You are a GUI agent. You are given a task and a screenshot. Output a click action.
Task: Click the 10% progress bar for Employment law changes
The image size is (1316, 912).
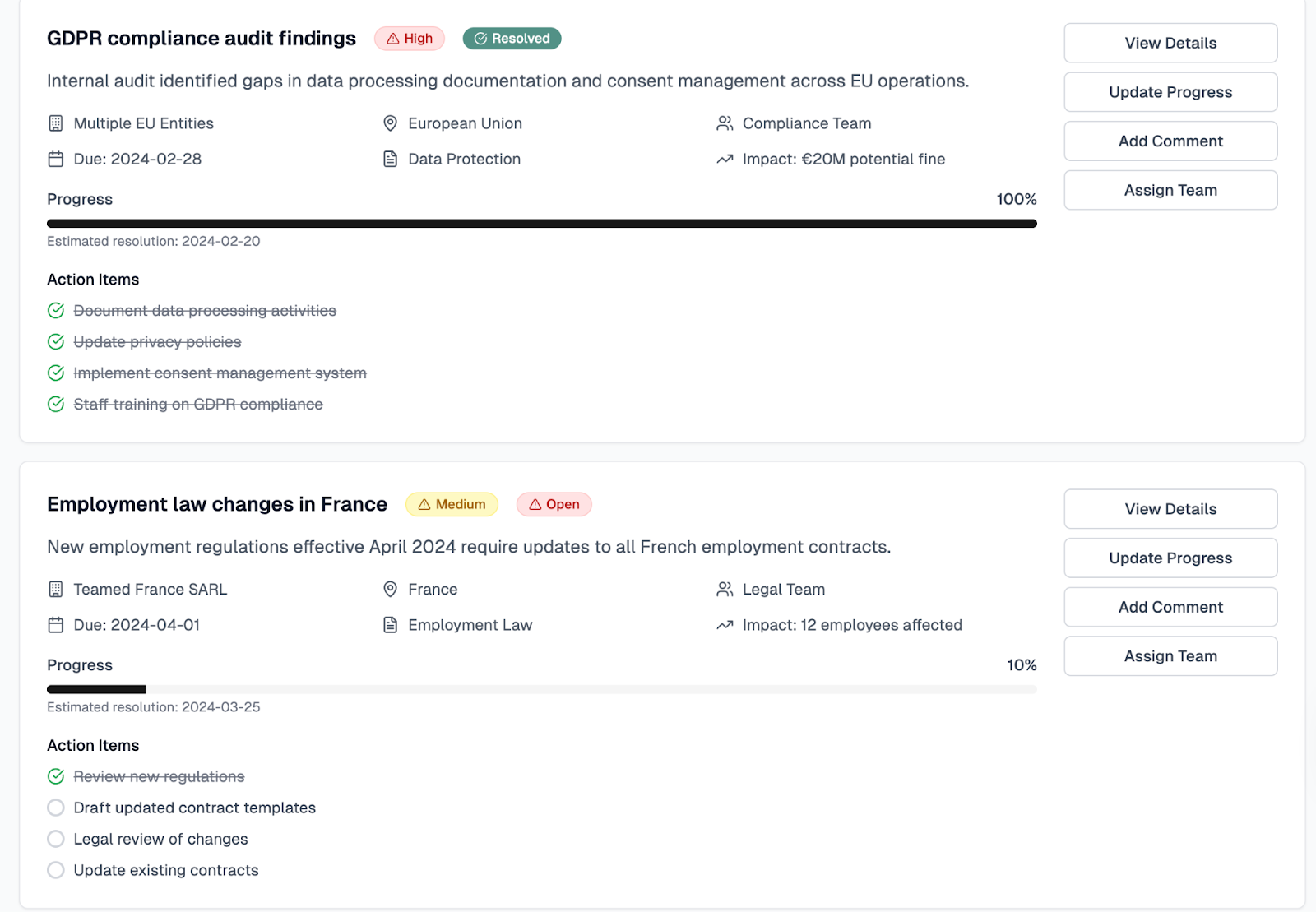tap(543, 688)
